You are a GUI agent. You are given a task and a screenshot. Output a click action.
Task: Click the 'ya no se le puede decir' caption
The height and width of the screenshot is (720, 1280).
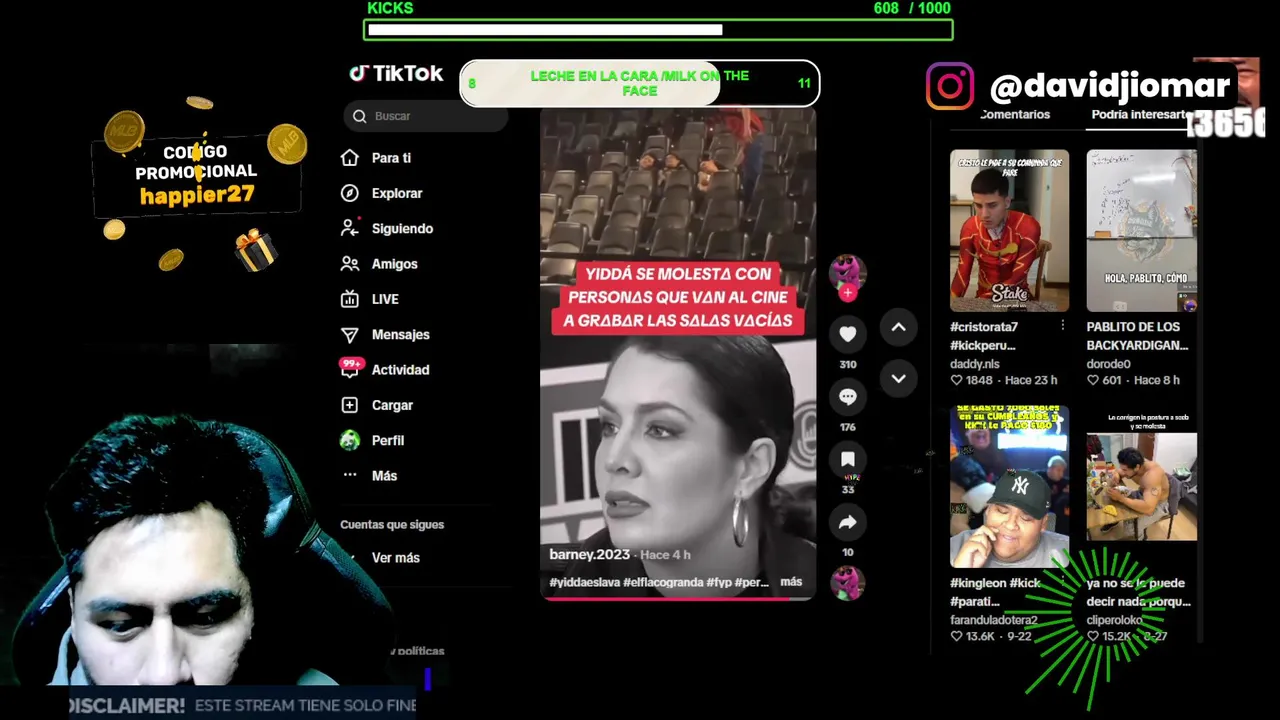coord(1139,592)
